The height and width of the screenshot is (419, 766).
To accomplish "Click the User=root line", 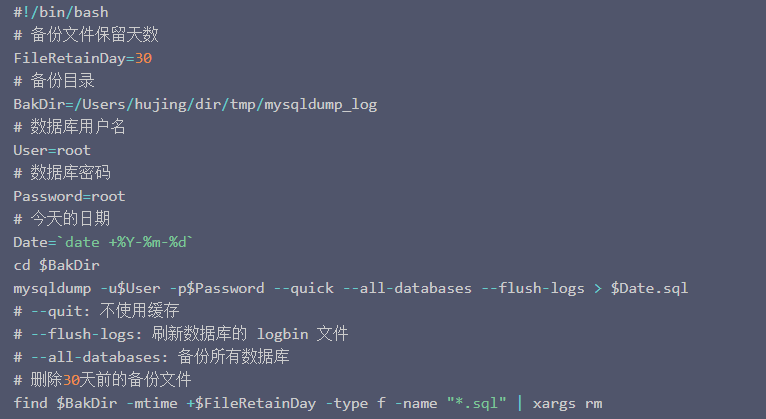I will click(52, 150).
